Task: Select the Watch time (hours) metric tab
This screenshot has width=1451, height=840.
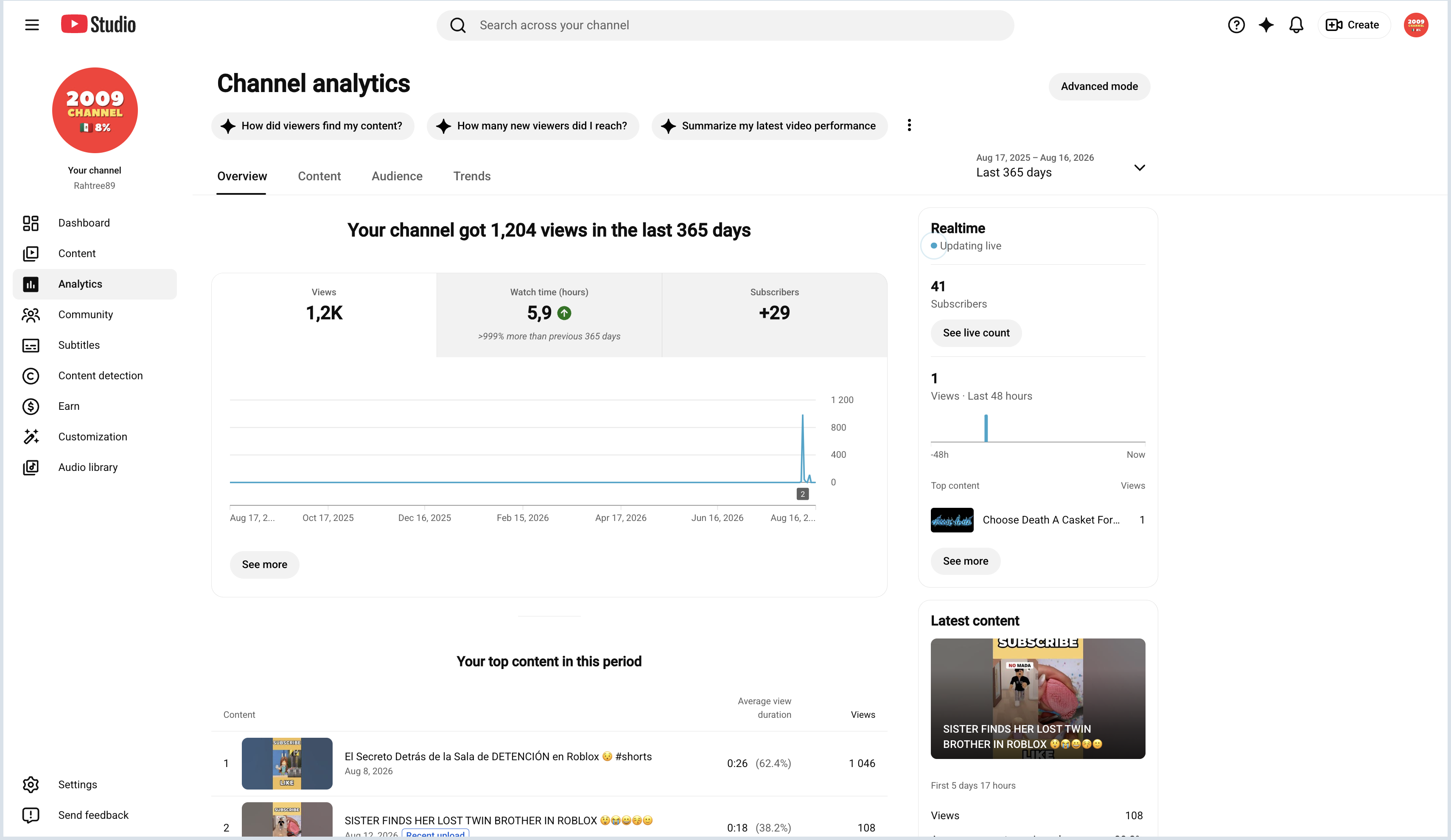Action: tap(549, 315)
